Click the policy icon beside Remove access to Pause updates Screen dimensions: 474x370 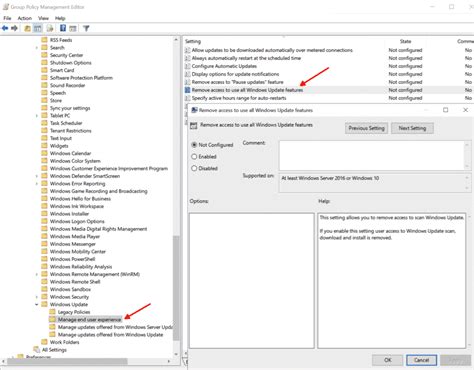188,82
